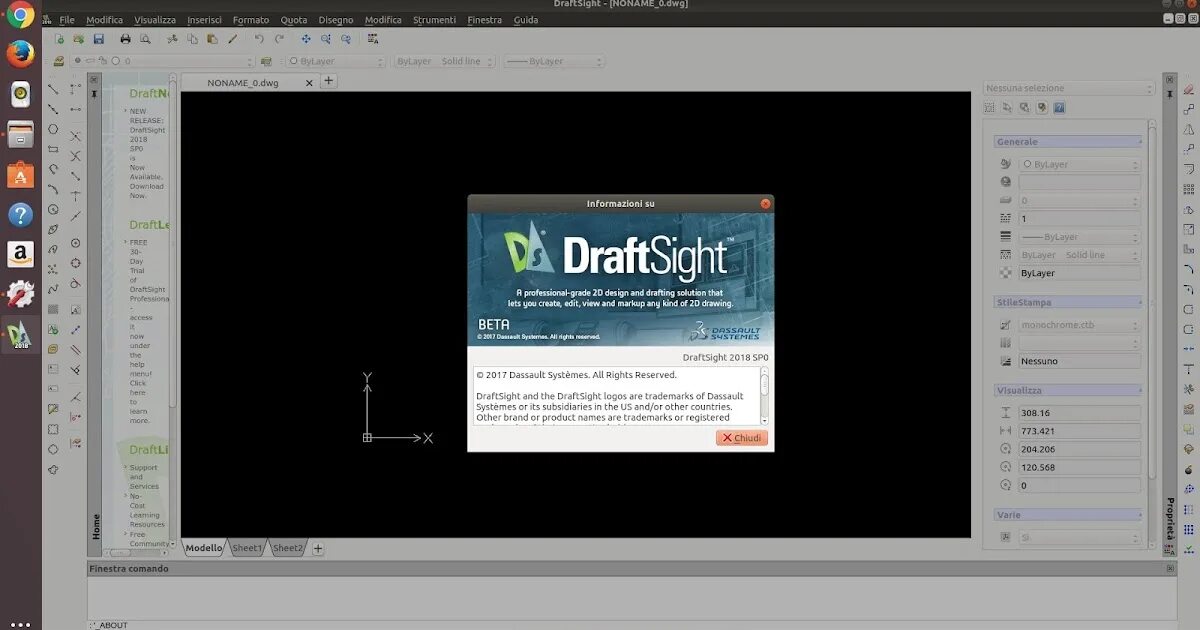Click the Print icon in toolbar
Screen dimensions: 1200x630
pos(125,39)
